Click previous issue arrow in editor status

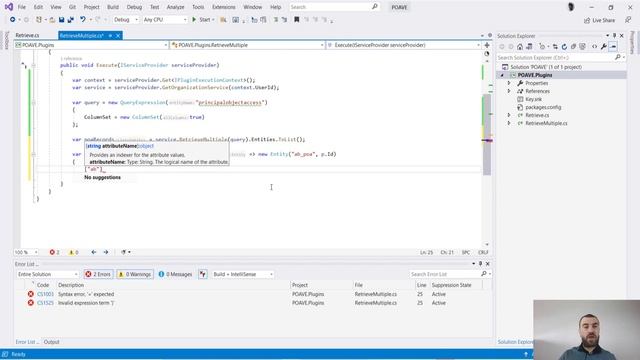point(94,252)
